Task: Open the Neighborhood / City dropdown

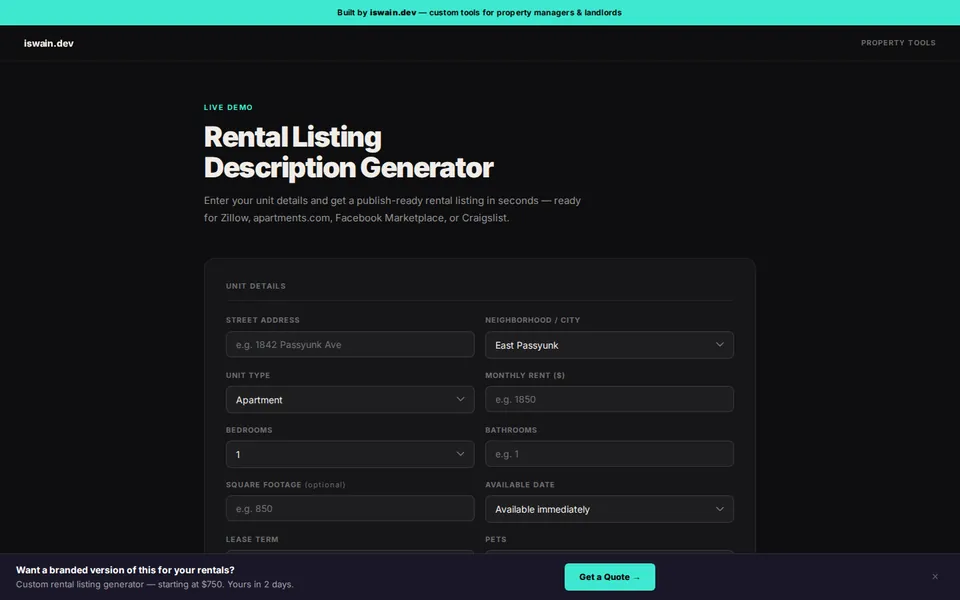Action: pyautogui.click(x=609, y=345)
